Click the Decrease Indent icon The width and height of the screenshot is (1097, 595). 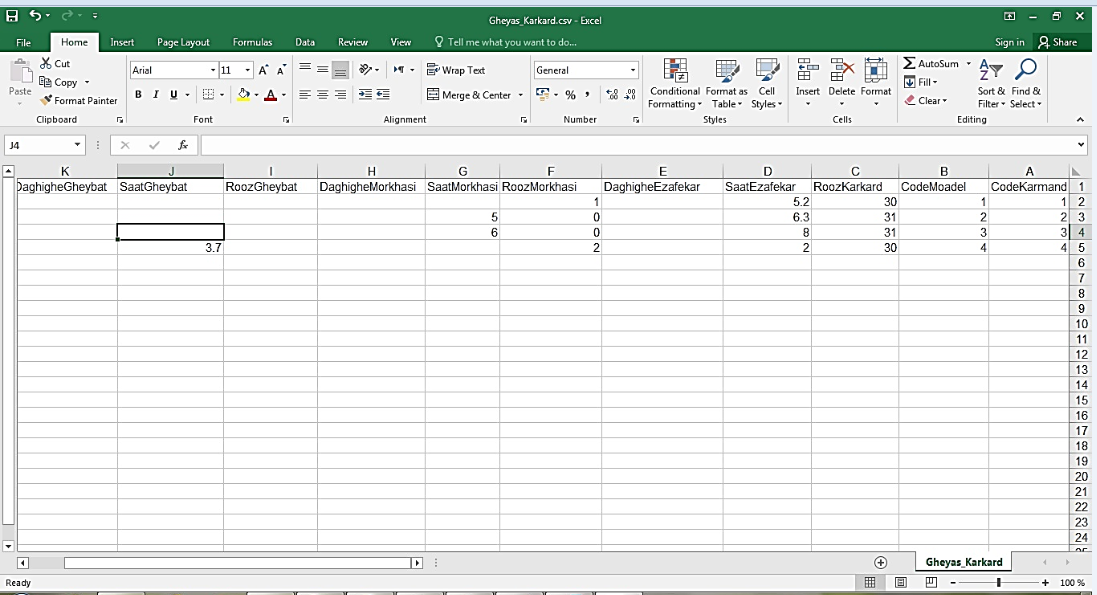(x=365, y=94)
